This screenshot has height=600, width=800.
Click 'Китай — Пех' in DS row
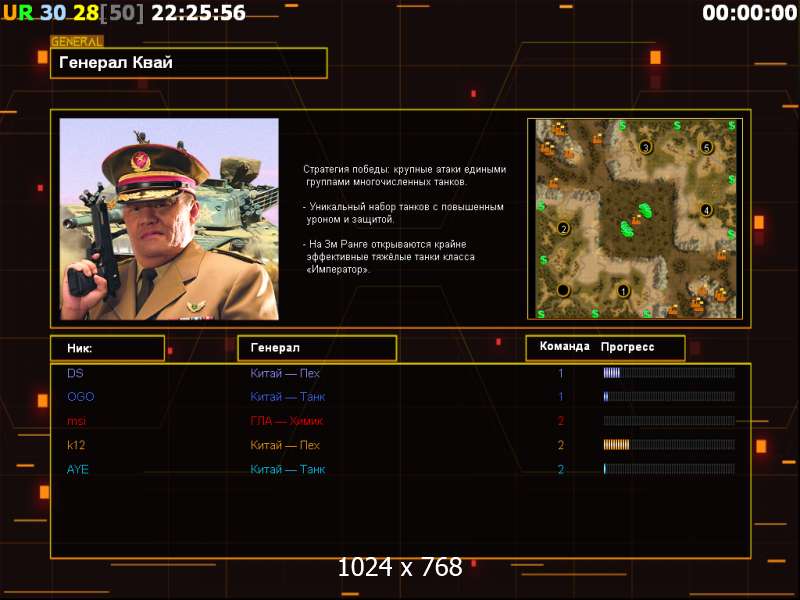click(x=285, y=373)
